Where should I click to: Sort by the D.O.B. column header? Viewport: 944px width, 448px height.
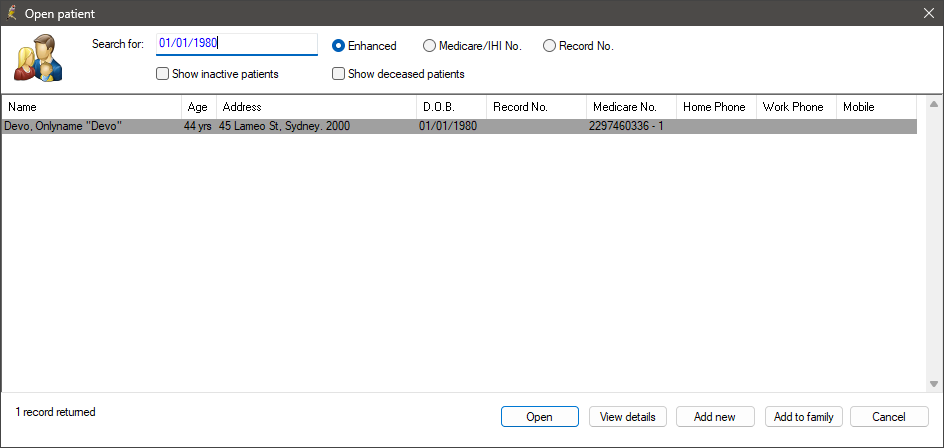click(x=452, y=107)
